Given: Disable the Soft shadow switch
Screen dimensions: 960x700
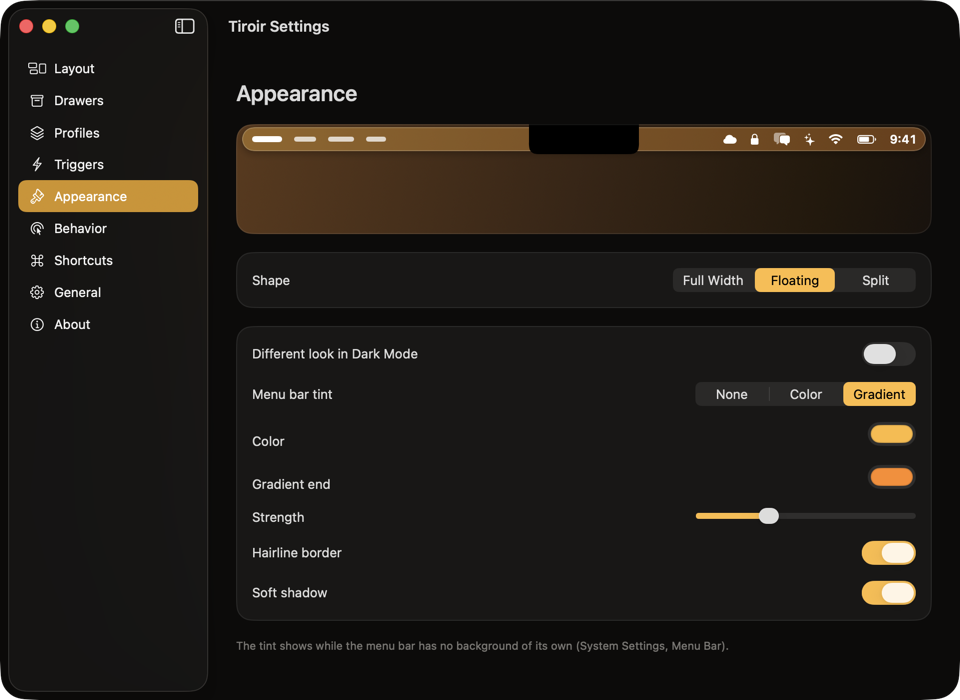Looking at the screenshot, I should [x=888, y=593].
